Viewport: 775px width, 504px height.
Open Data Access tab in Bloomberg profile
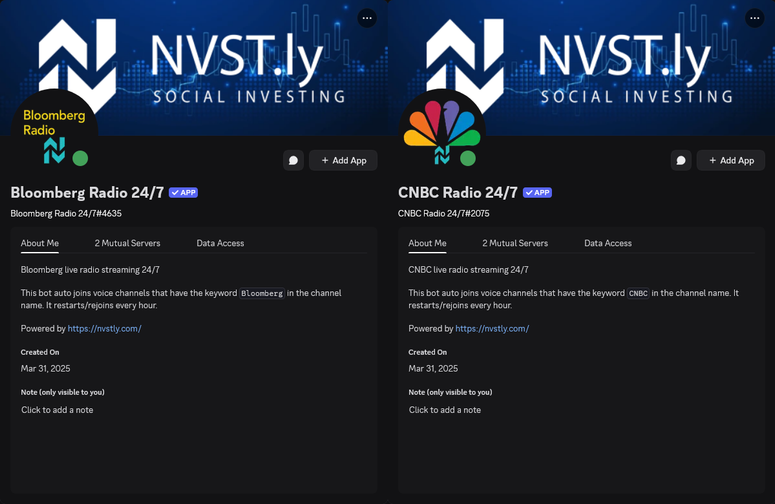(x=220, y=243)
